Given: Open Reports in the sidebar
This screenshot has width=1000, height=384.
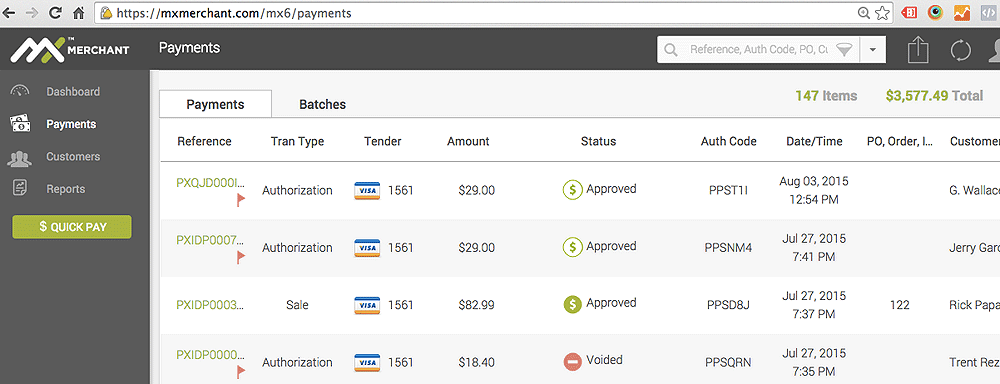Looking at the screenshot, I should [66, 189].
